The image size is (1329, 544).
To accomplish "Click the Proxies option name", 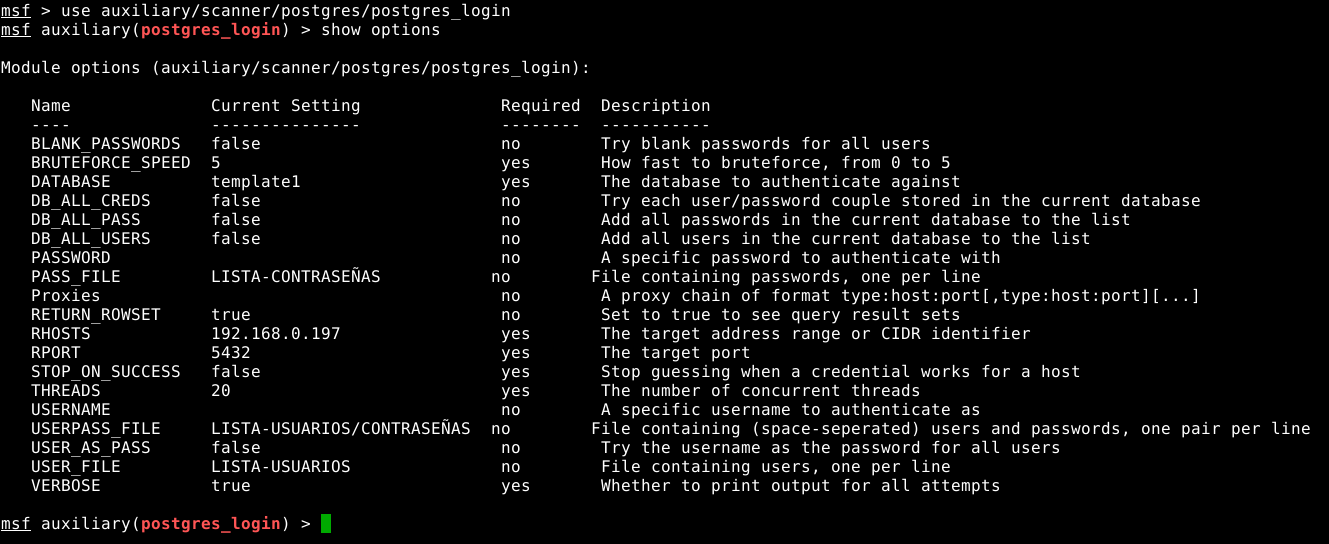I will pyautogui.click(x=66, y=296).
